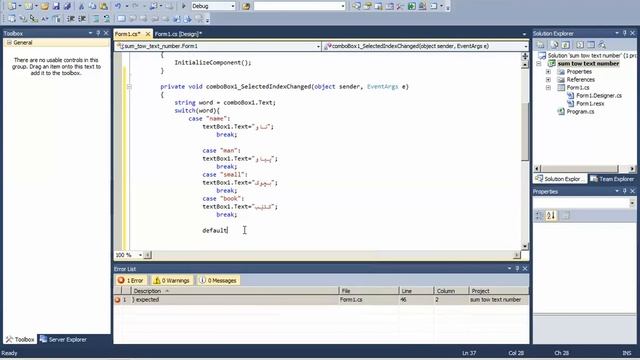Image resolution: width=640 pixels, height=360 pixels.
Task: Collapse the comboBox1_SelectedIndexChanged method outline
Action: pos(129,87)
